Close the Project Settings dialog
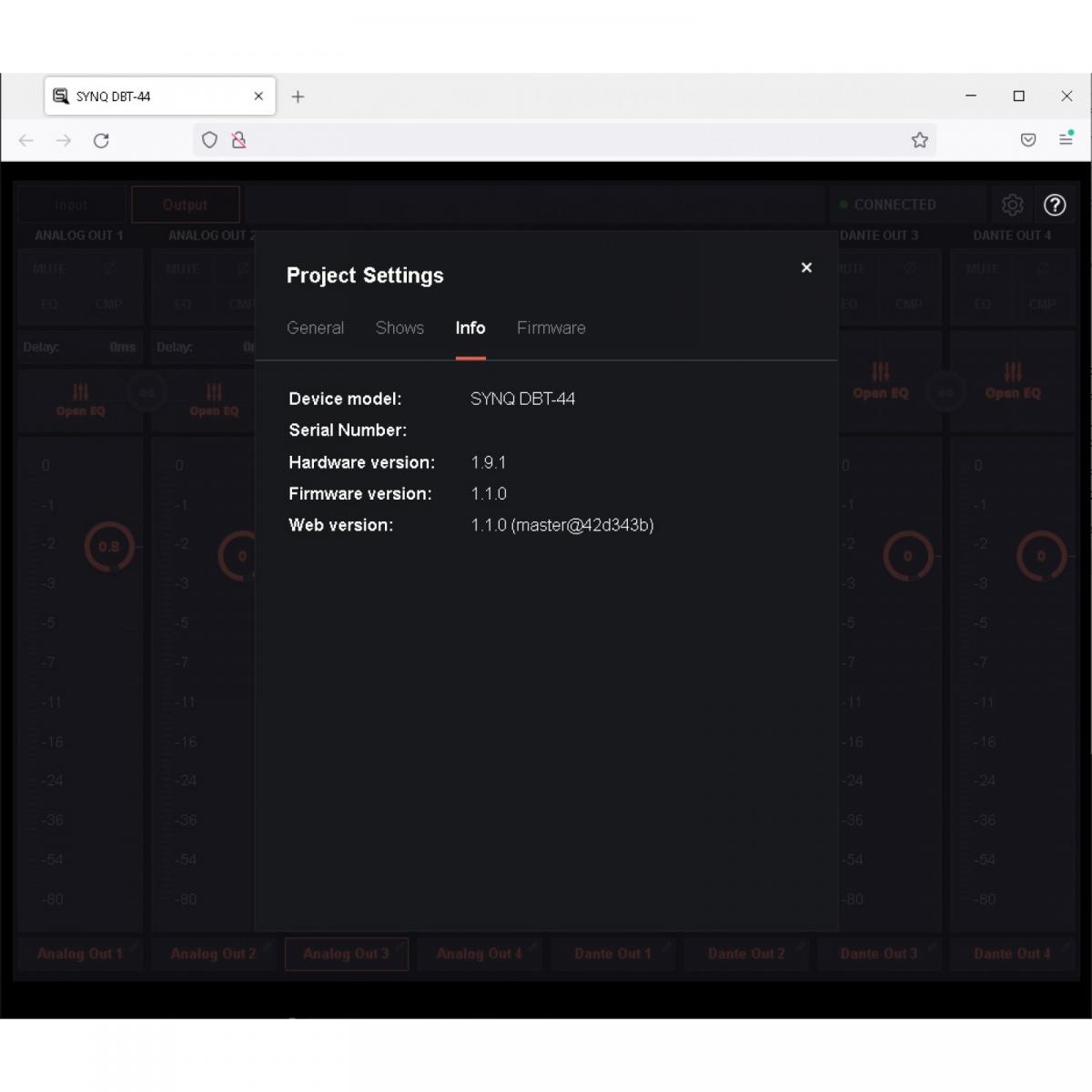 (x=806, y=268)
